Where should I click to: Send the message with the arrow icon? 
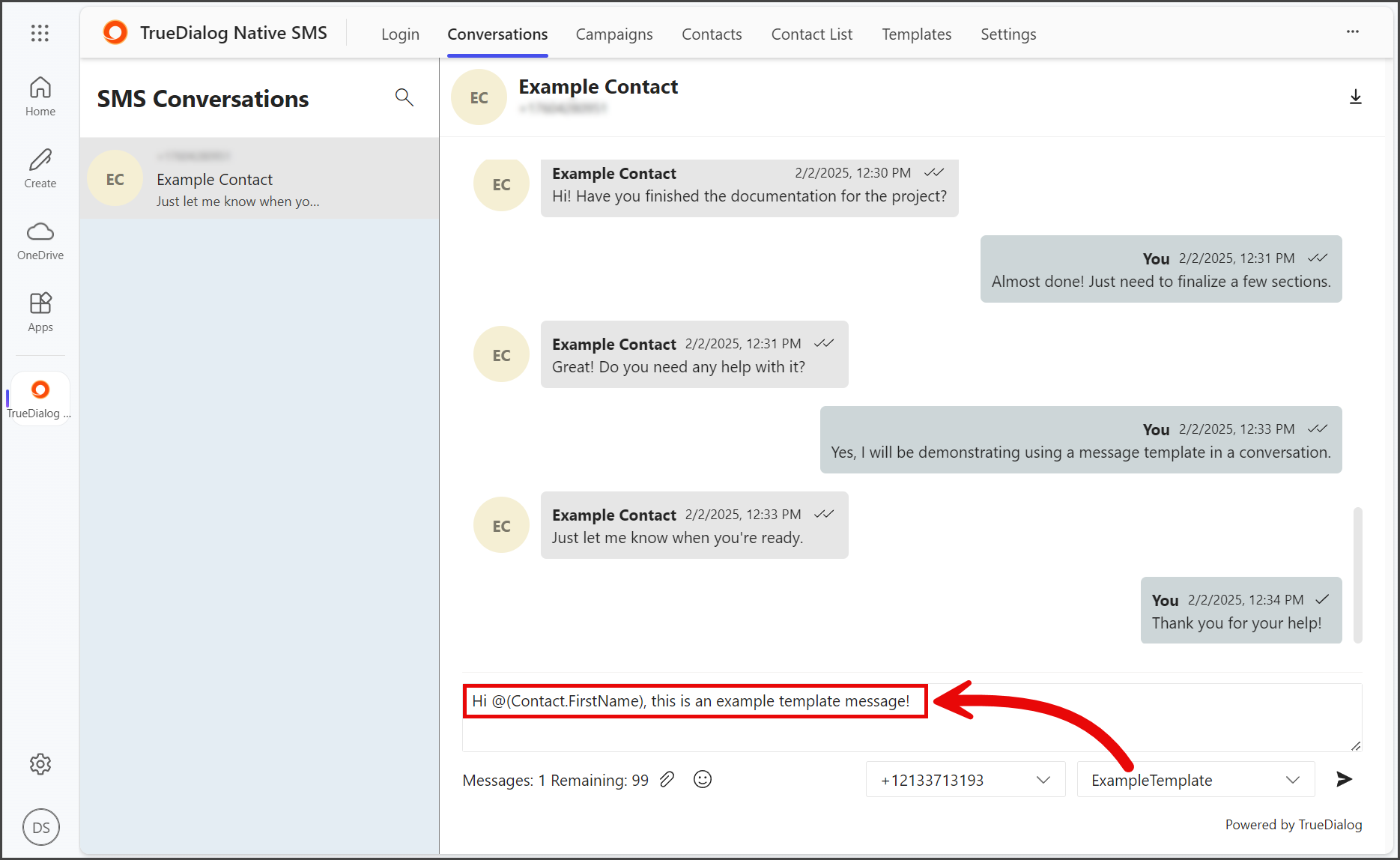[x=1344, y=779]
